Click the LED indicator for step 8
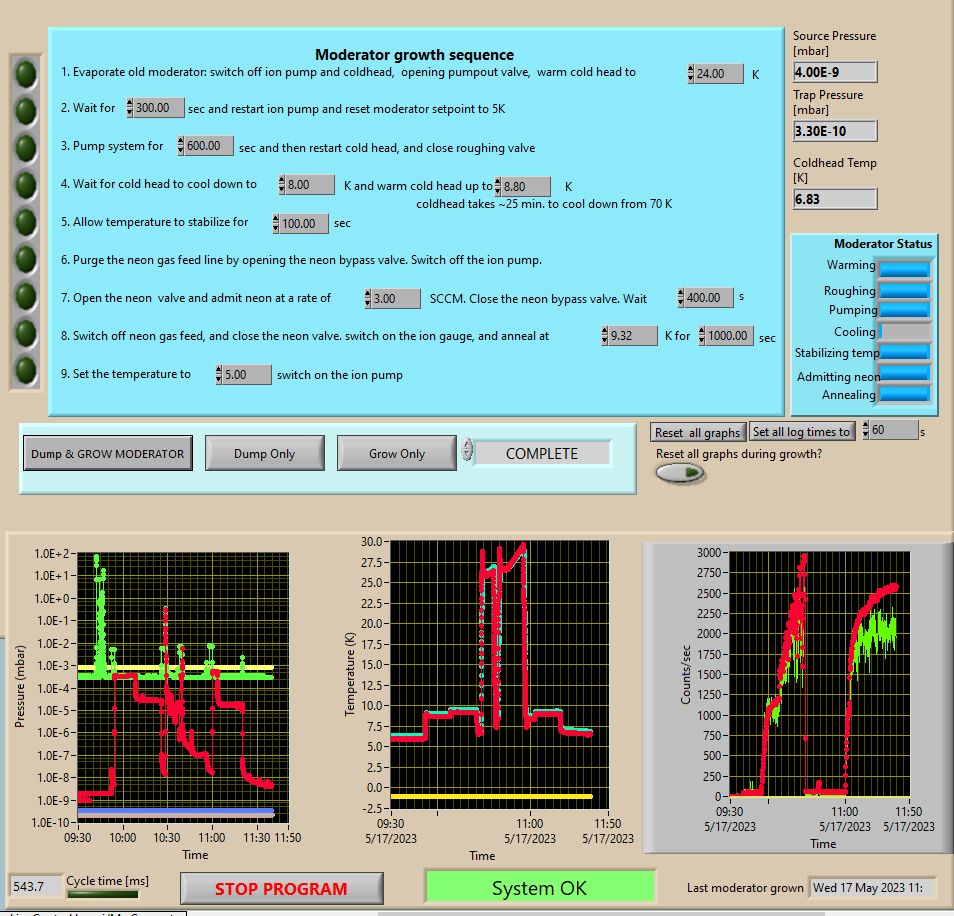 (x=26, y=333)
